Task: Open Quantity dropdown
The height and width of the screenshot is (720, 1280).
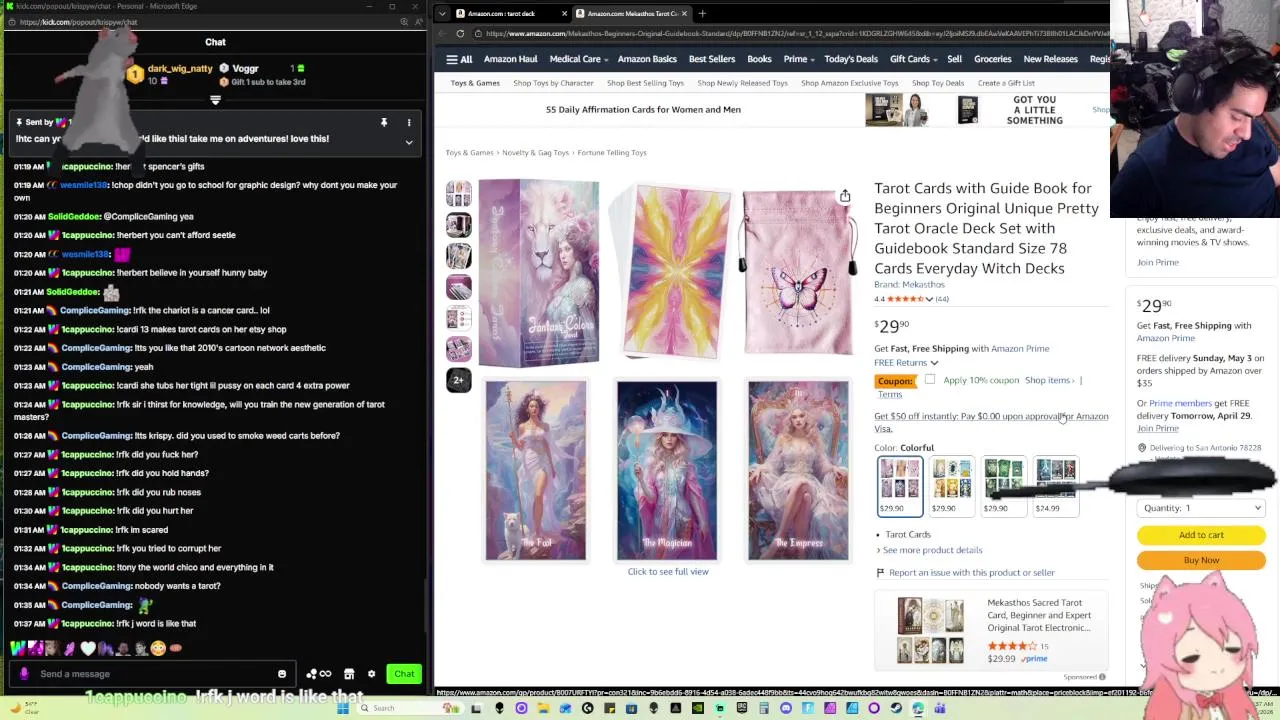Action: click(x=1201, y=508)
